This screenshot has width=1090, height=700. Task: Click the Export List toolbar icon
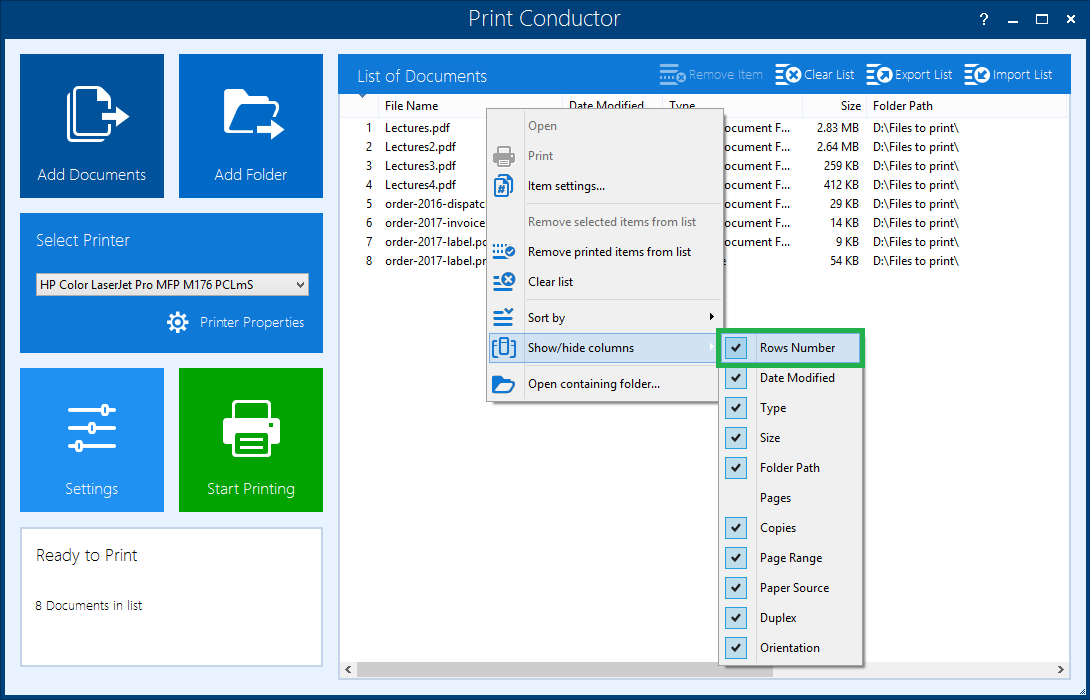880,75
